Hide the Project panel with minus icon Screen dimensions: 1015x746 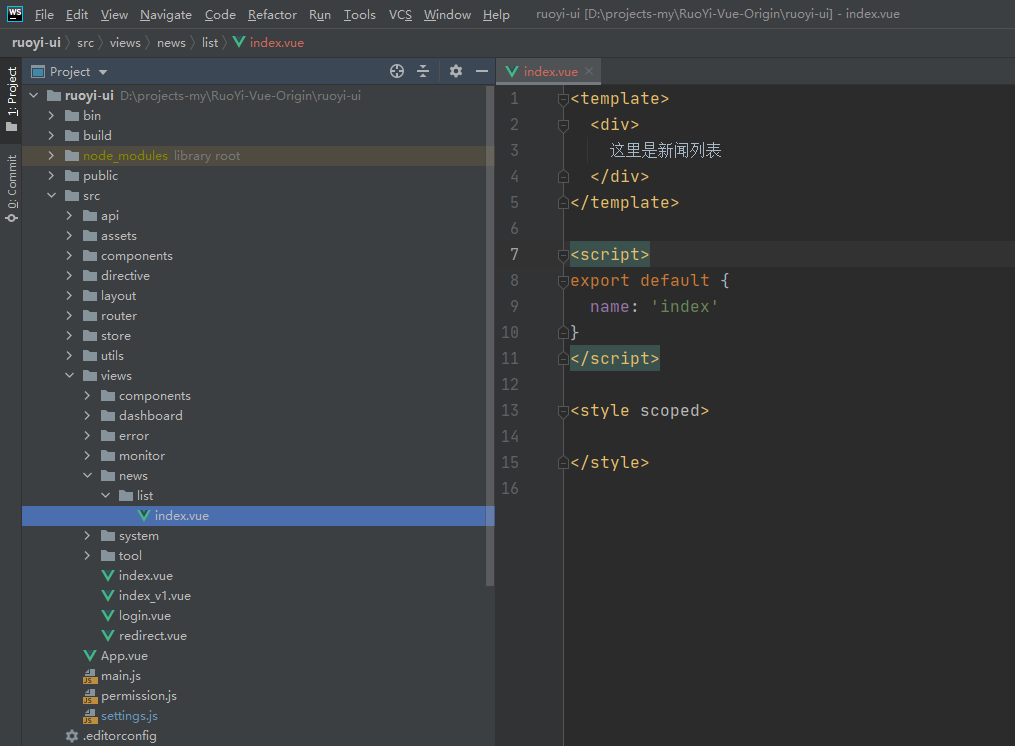pos(482,71)
